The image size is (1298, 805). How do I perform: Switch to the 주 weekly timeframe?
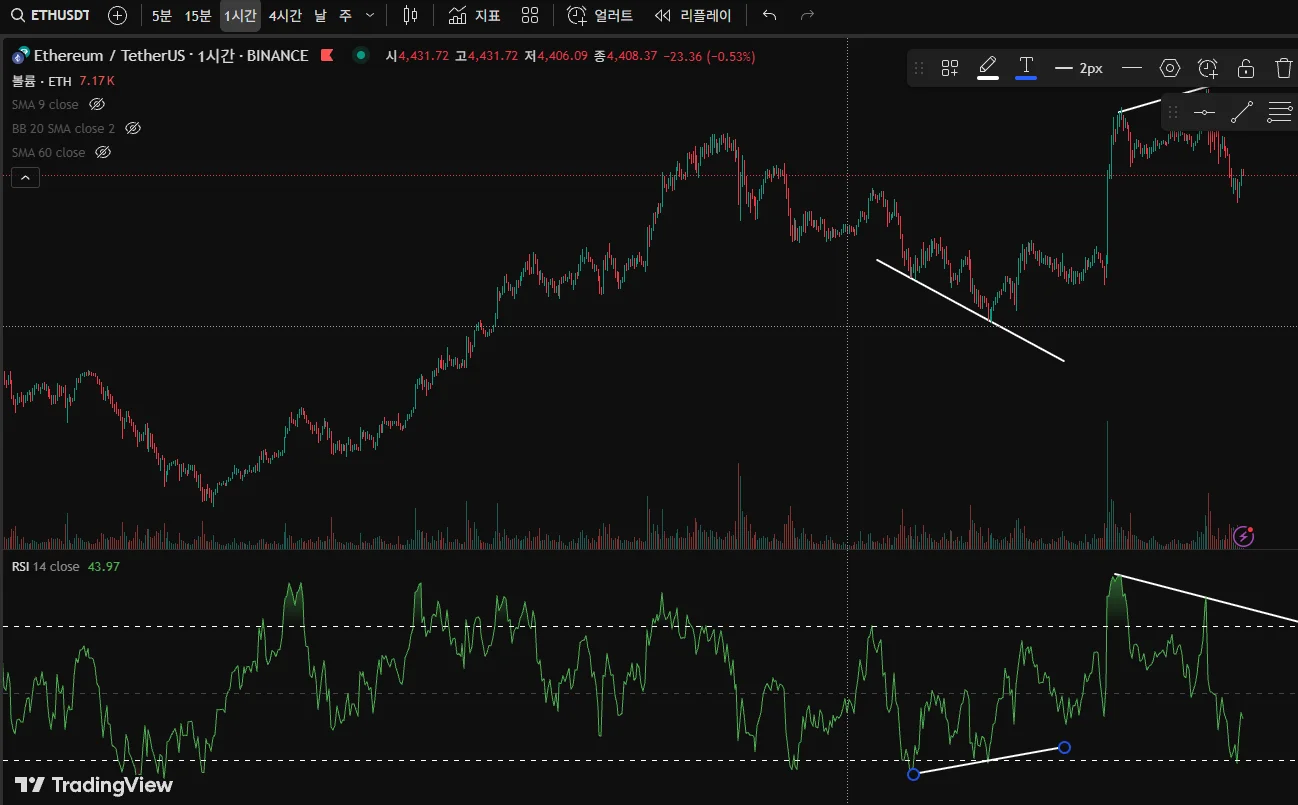pyautogui.click(x=346, y=16)
